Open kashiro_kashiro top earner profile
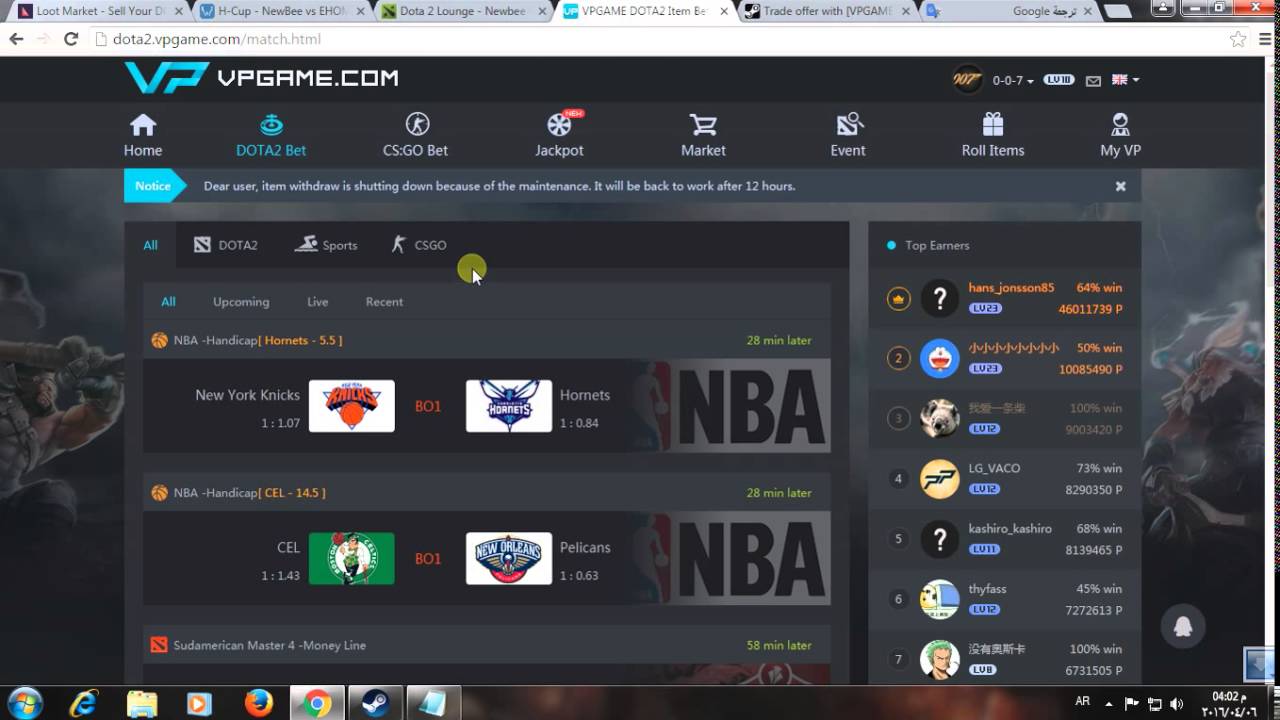1280x720 pixels. 1010,528
